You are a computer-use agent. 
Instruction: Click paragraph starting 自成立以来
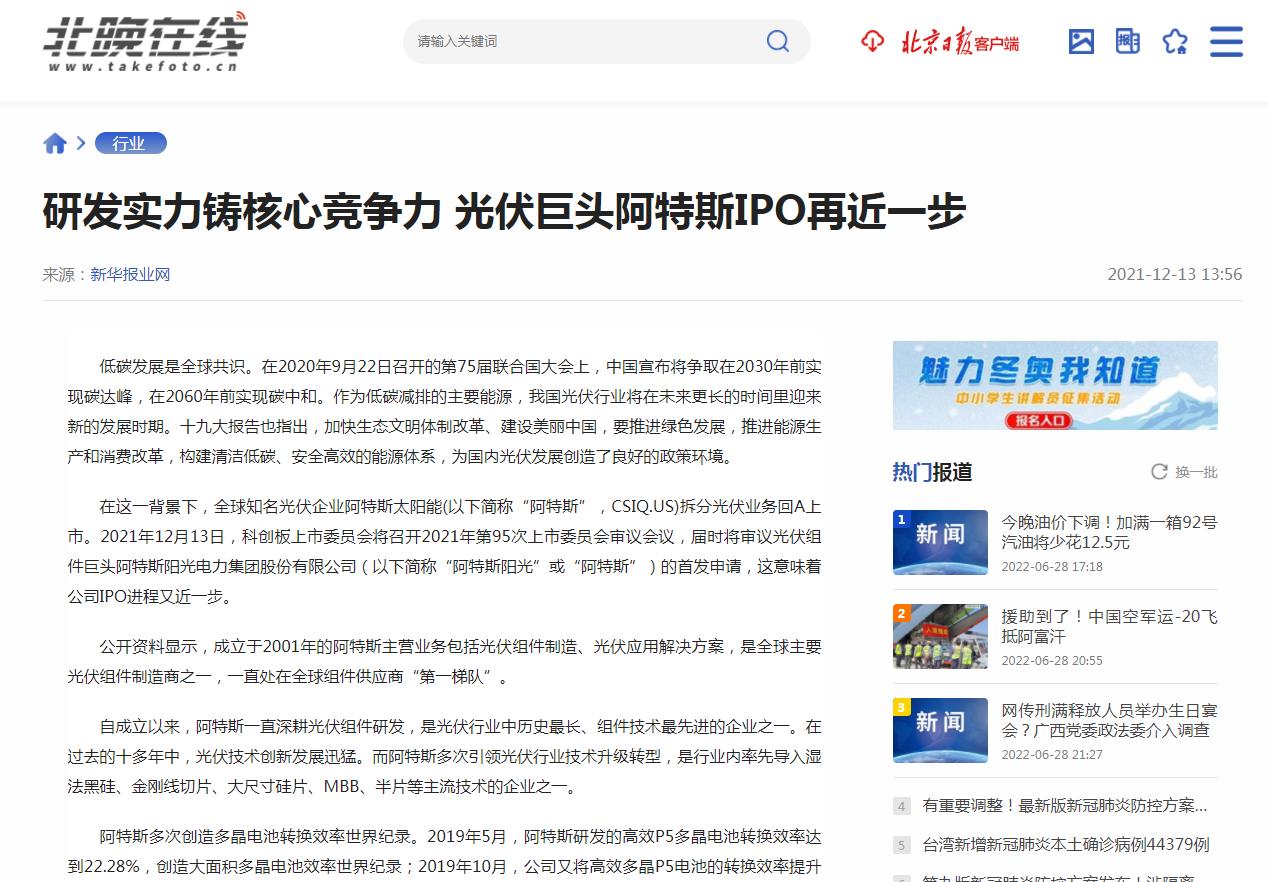point(445,756)
